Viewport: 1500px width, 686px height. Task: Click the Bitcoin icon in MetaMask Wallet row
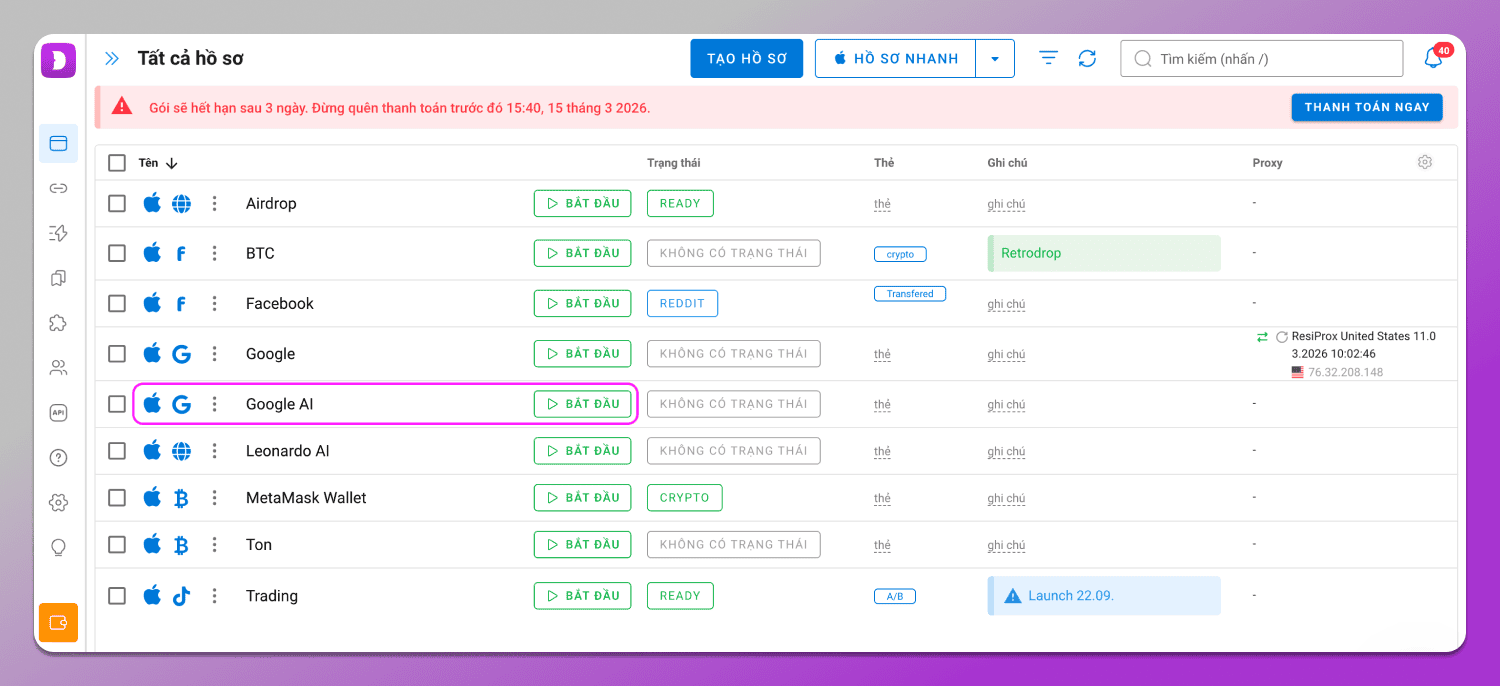tap(181, 498)
